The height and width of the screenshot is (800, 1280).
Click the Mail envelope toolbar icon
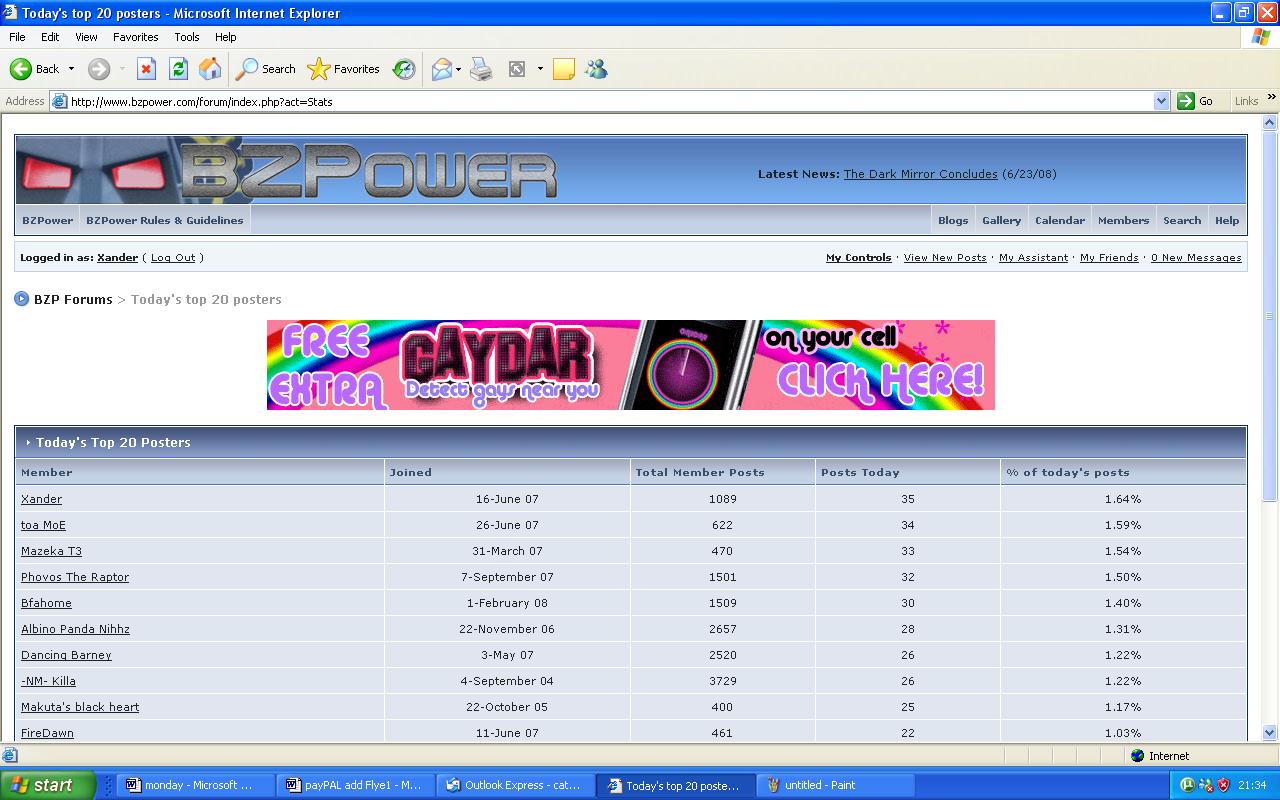click(441, 69)
